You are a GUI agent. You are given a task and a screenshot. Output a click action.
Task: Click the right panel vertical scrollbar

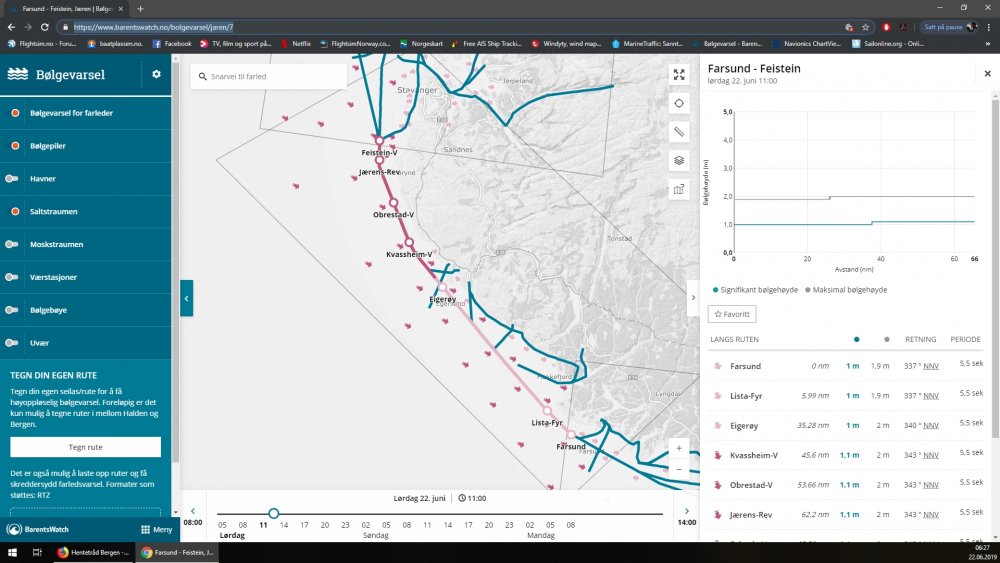995,268
